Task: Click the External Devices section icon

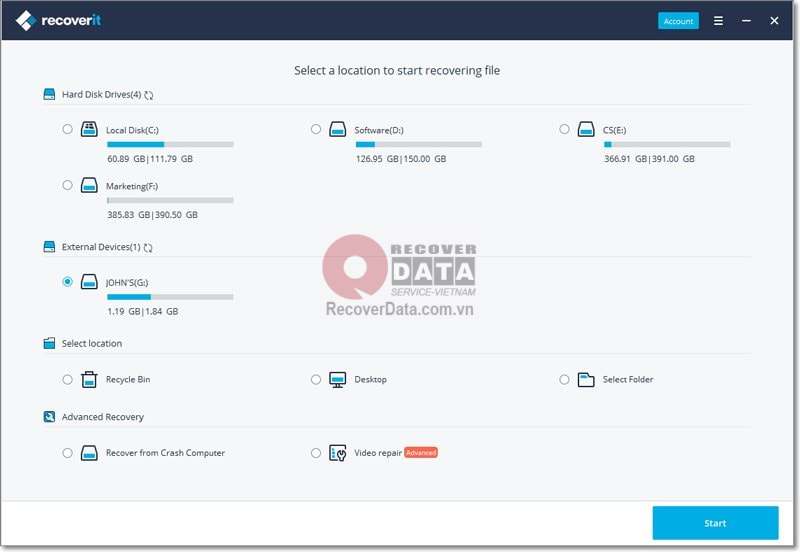Action: 49,247
